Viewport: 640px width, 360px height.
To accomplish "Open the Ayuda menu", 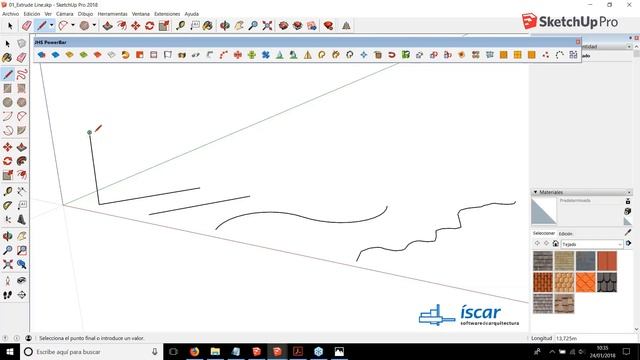I will point(191,14).
